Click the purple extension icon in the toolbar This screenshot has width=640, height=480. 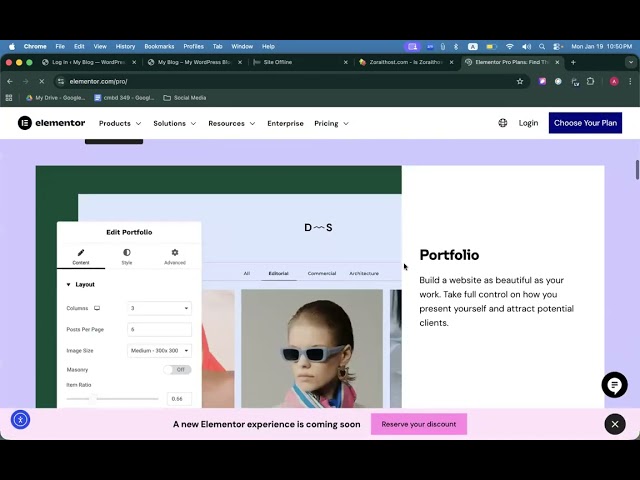(542, 82)
